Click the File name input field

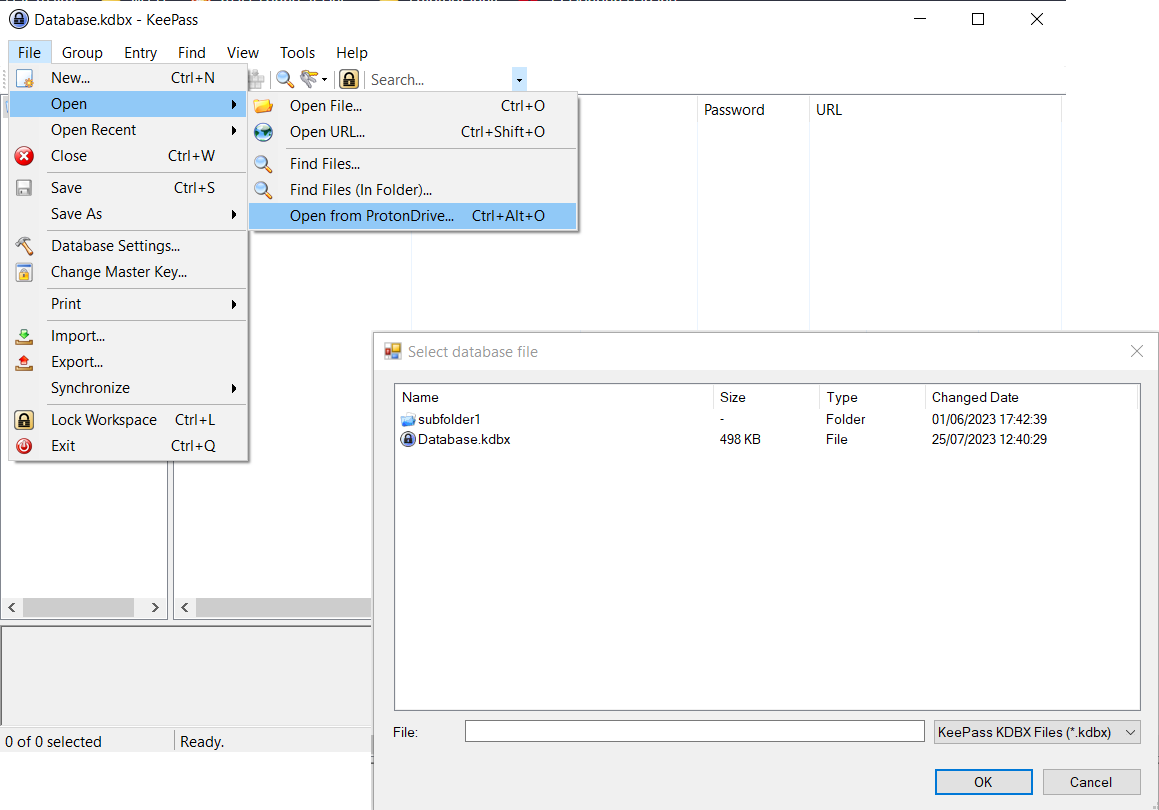694,731
